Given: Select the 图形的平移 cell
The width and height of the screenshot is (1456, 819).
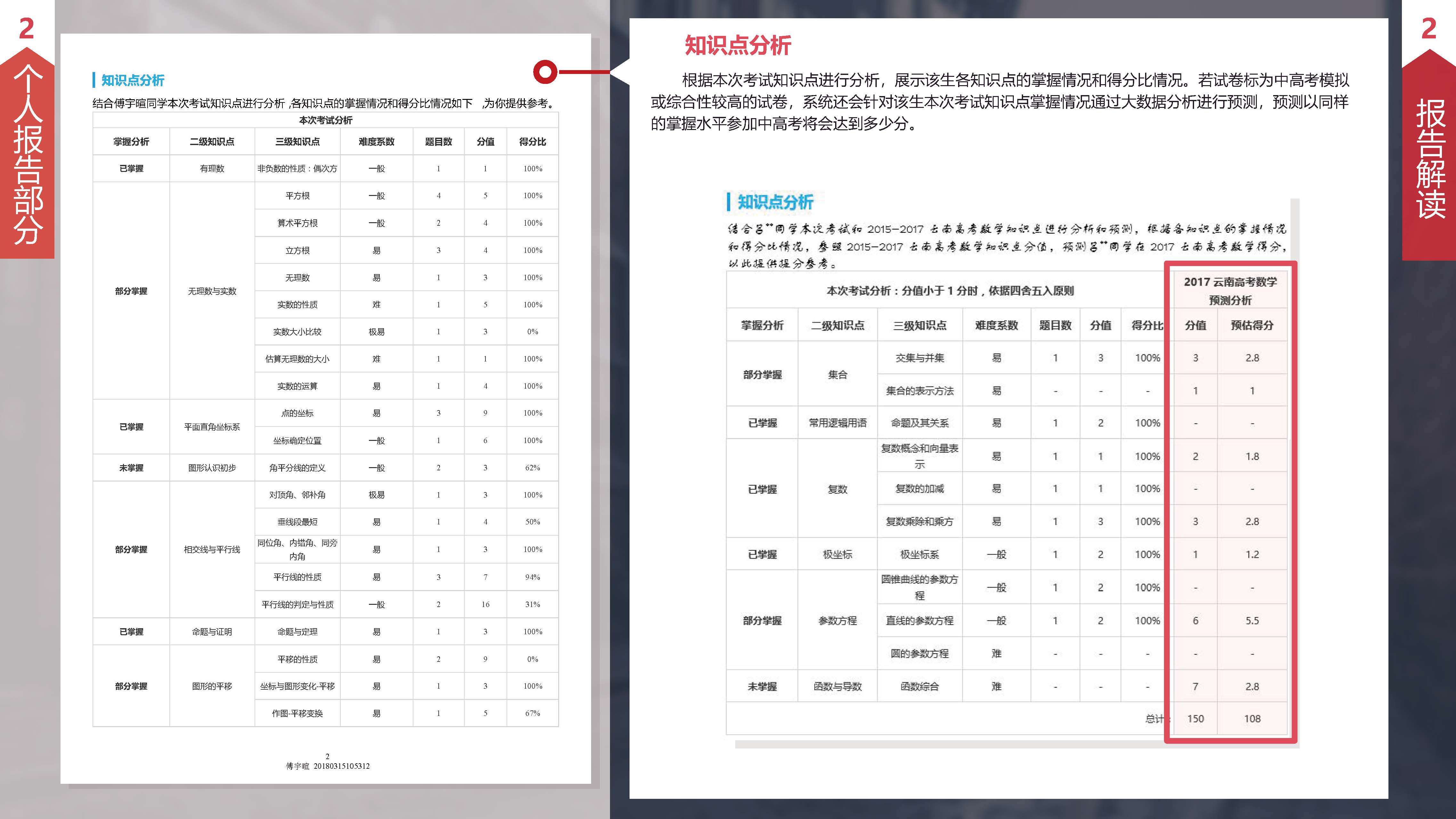Looking at the screenshot, I should [212, 686].
